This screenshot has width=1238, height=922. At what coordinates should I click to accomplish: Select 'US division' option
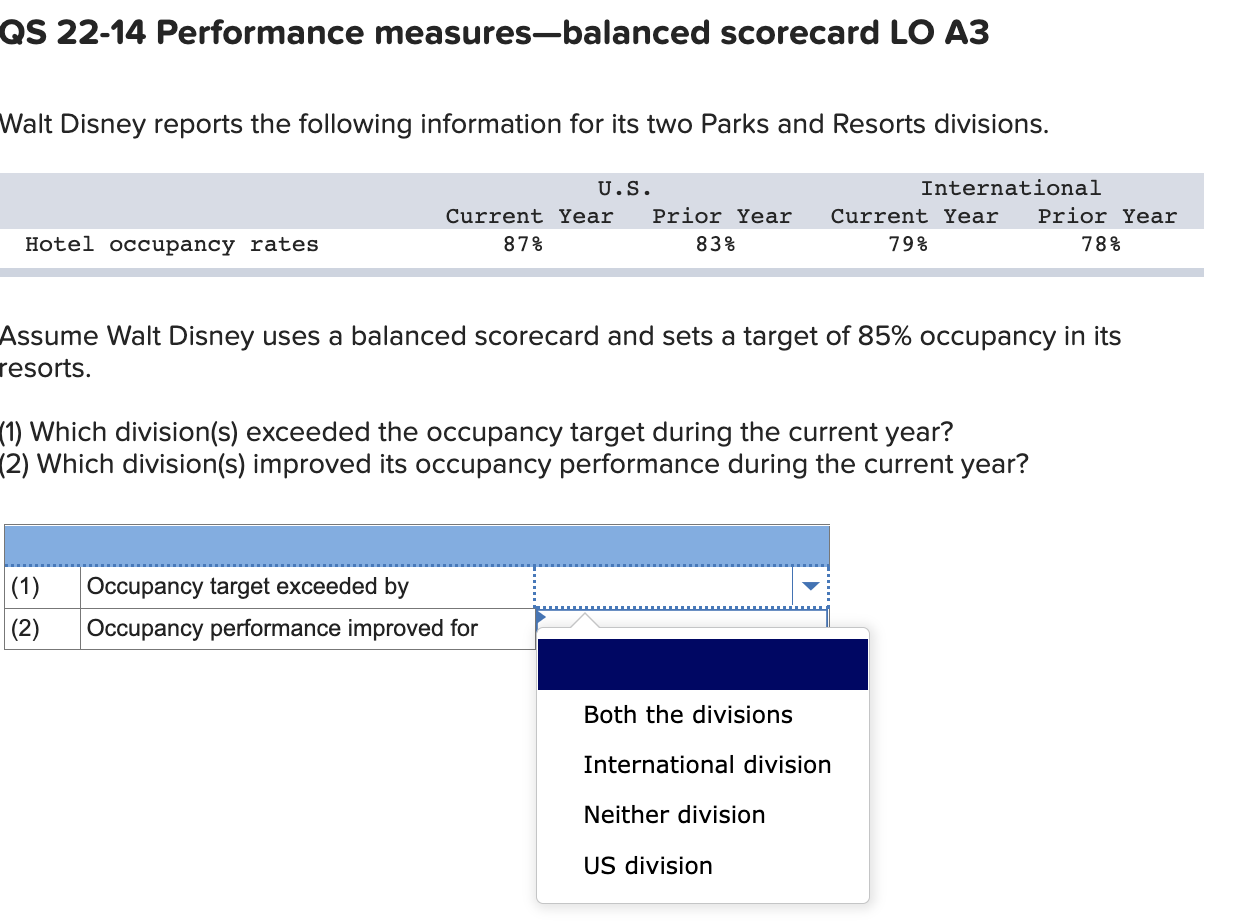[648, 865]
